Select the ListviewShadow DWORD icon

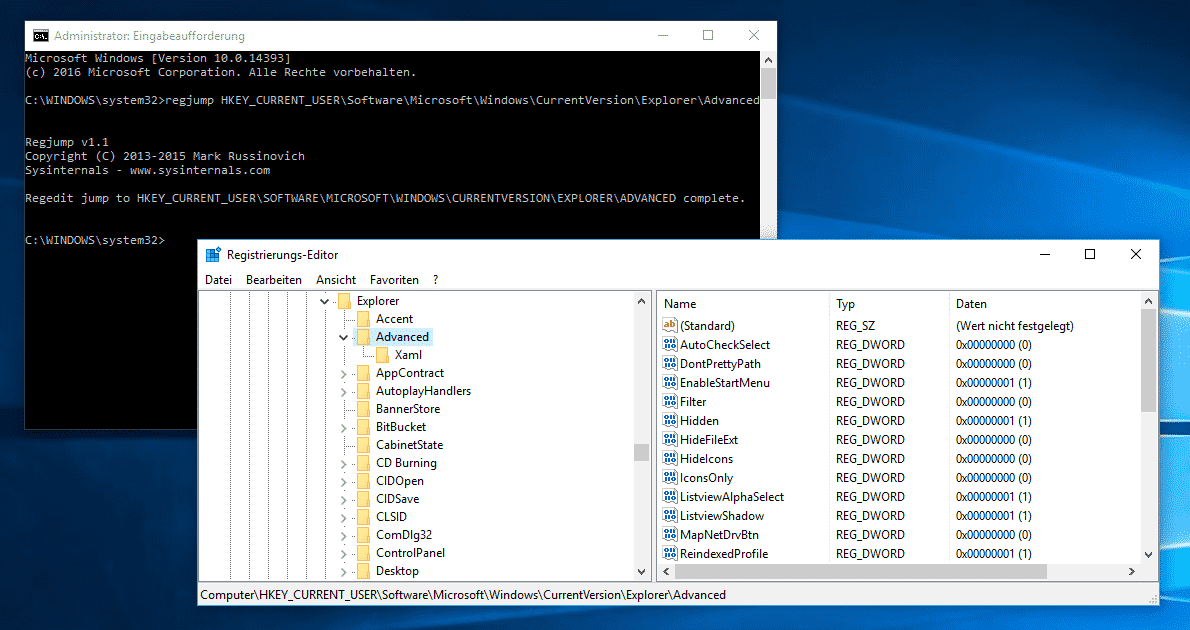pyautogui.click(x=669, y=515)
